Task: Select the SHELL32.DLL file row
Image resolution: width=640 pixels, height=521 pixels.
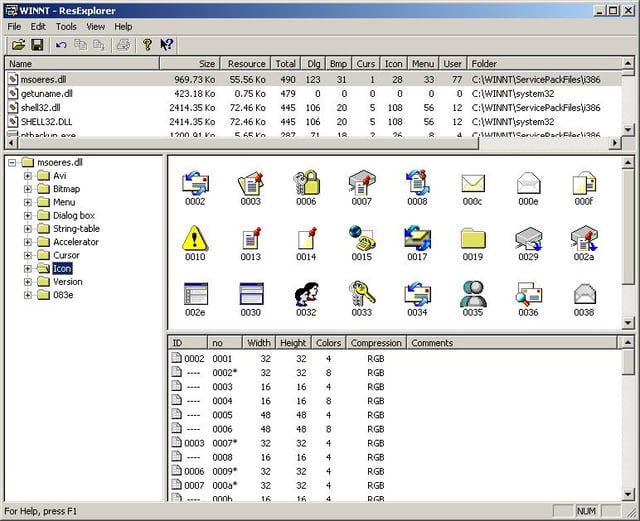Action: point(313,122)
